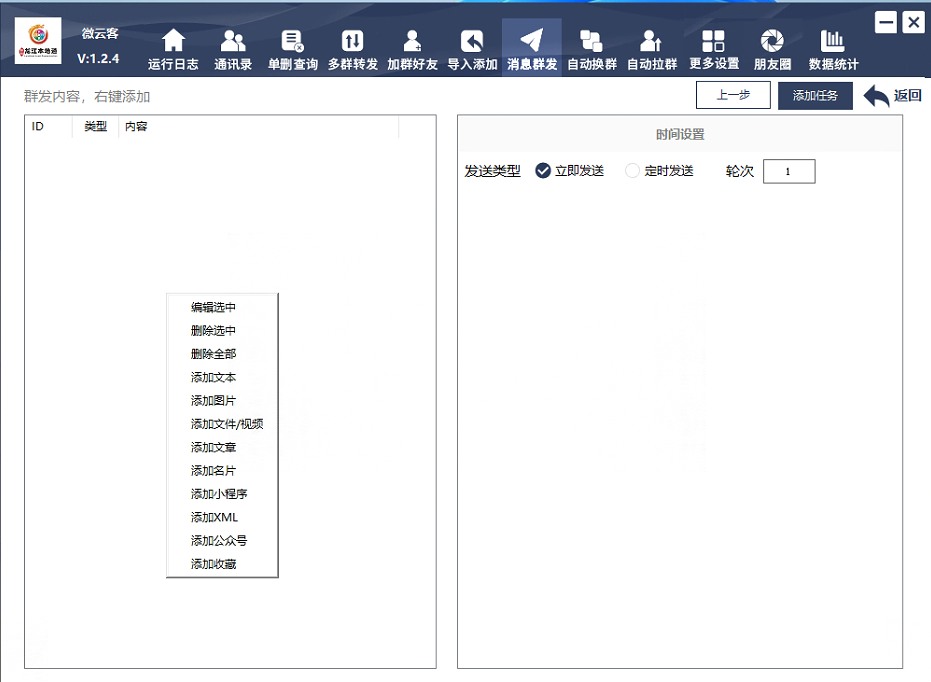Click the 轮次 number input field
Screen dimensions: 931x682
(788, 172)
